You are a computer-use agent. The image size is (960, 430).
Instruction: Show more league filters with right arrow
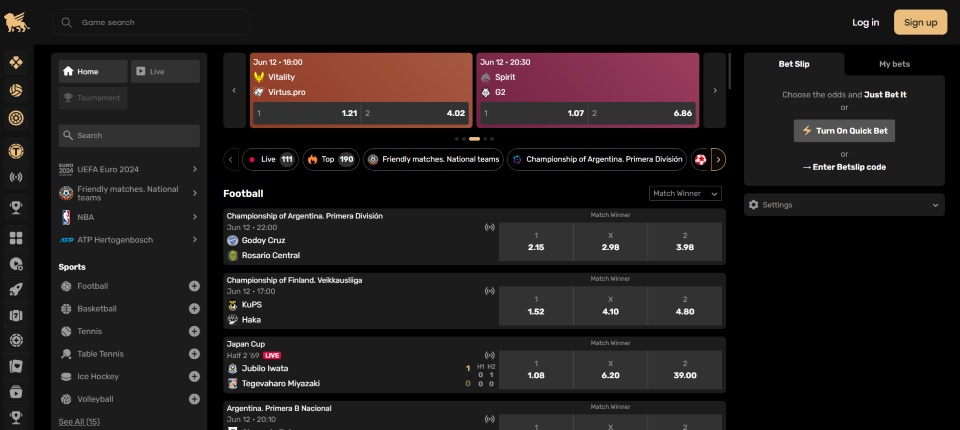pos(718,160)
